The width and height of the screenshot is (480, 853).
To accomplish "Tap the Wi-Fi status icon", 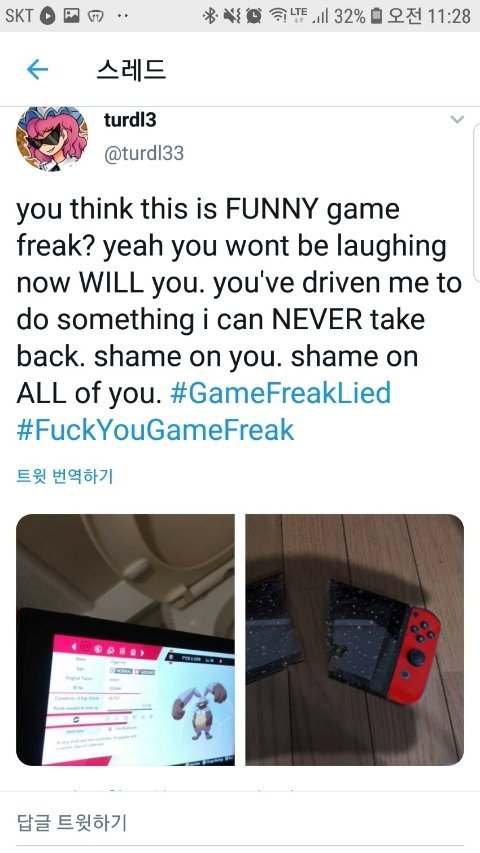I will point(280,16).
